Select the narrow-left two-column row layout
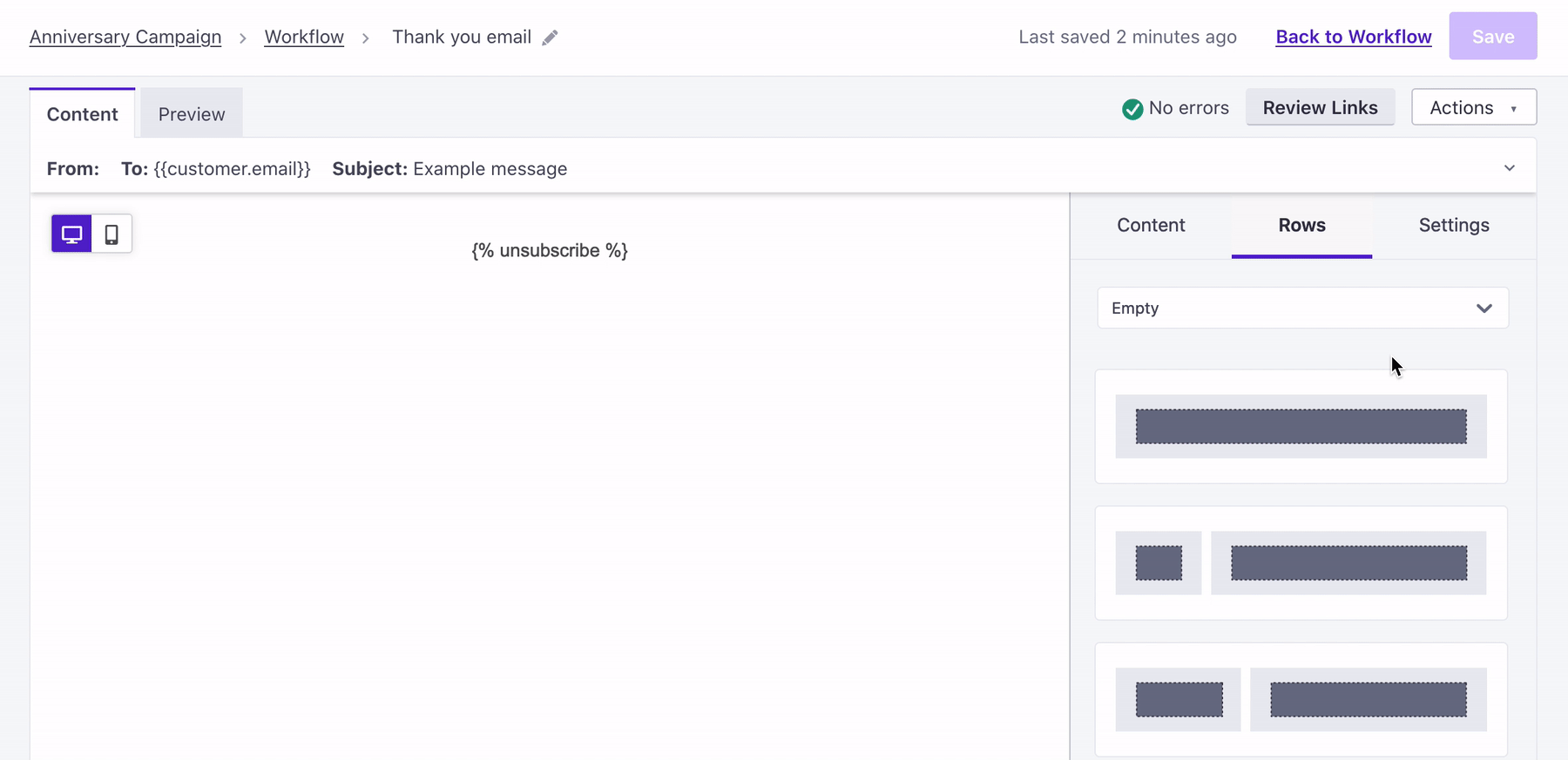The height and width of the screenshot is (760, 1568). 1301,563
